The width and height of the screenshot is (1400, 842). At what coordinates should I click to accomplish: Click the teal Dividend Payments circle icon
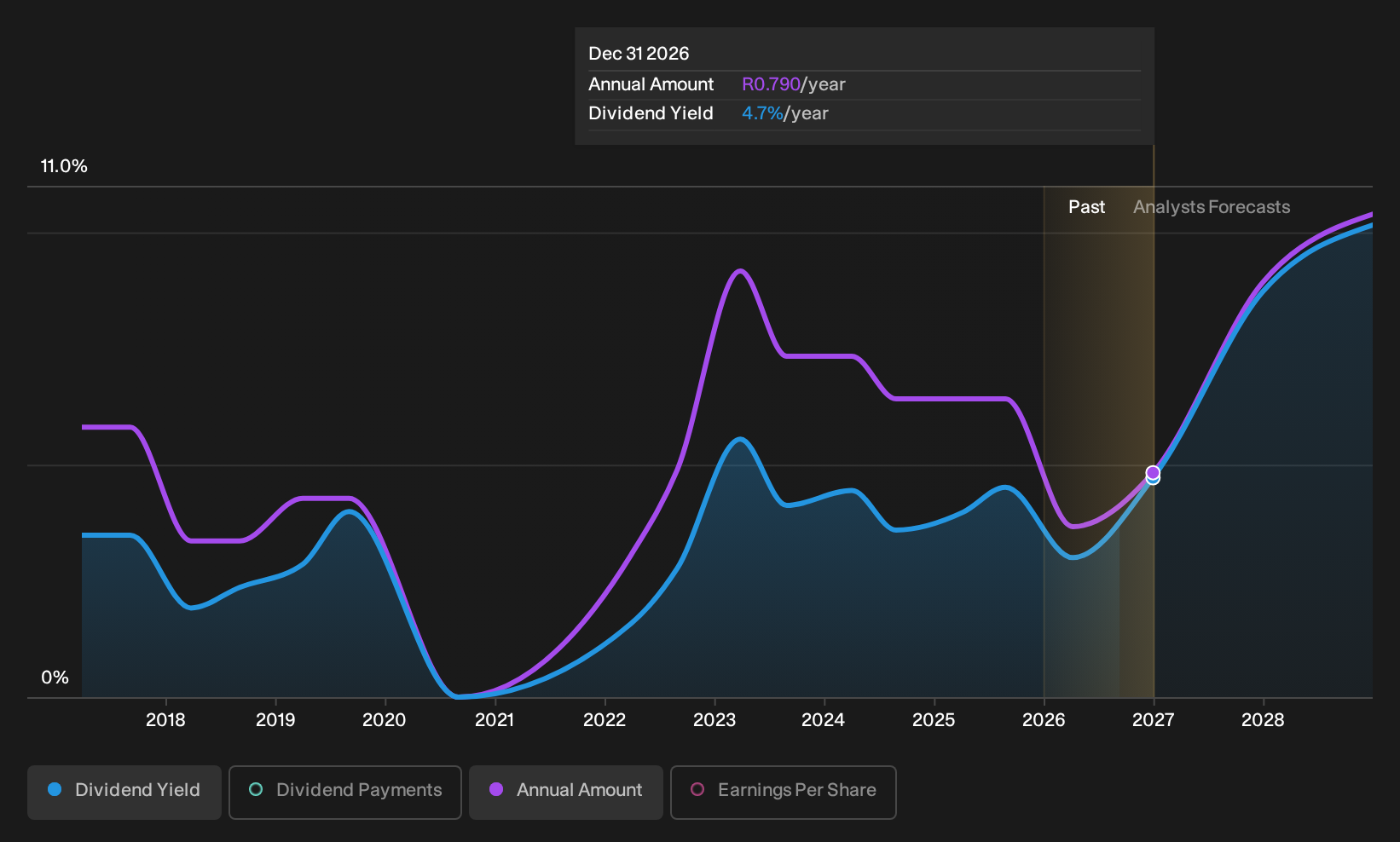coord(256,790)
